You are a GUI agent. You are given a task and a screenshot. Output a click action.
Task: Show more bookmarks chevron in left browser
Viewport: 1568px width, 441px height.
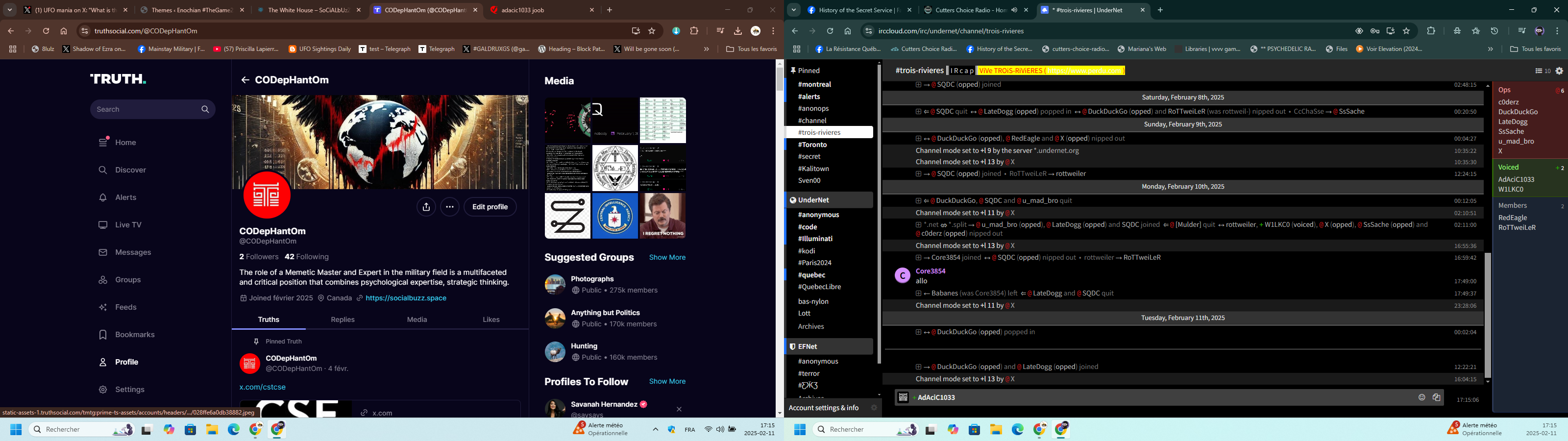[x=706, y=49]
